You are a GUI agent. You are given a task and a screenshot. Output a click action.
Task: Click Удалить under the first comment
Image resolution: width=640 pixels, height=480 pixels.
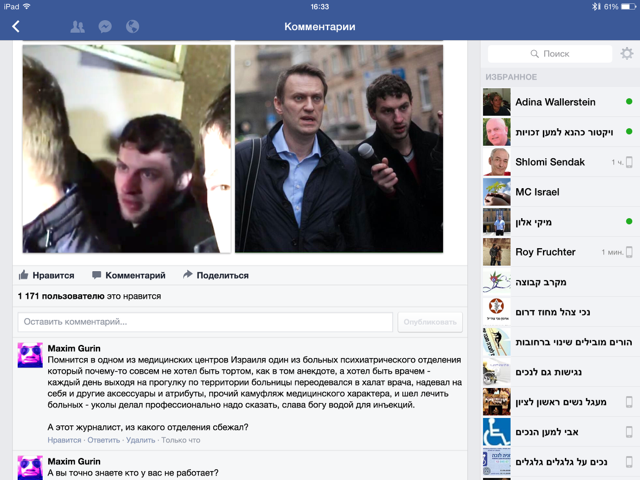[140, 440]
